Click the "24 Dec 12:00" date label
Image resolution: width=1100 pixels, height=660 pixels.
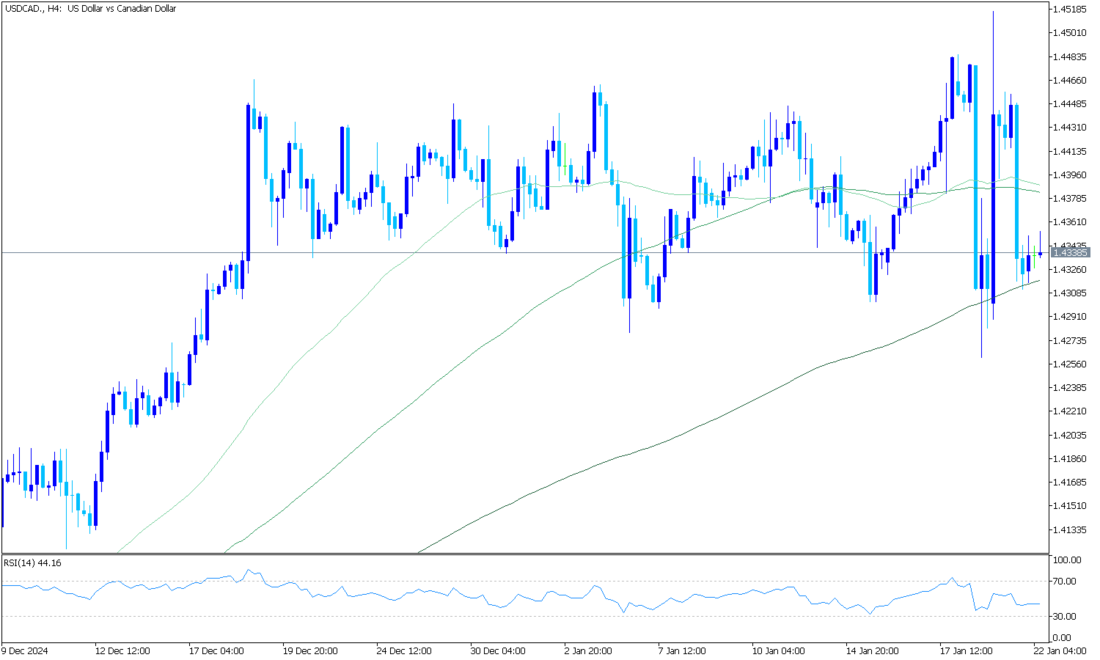tap(404, 651)
